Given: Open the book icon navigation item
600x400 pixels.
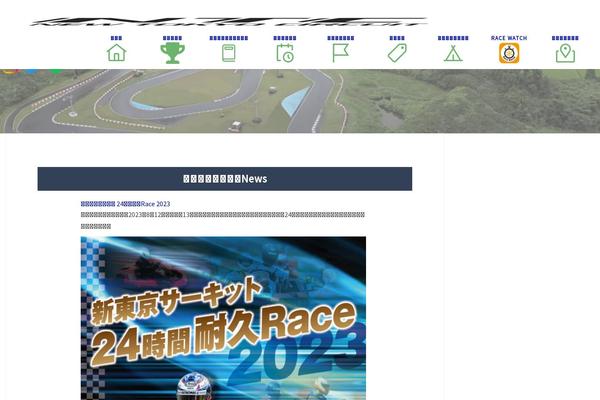Looking at the screenshot, I should coord(228,53).
